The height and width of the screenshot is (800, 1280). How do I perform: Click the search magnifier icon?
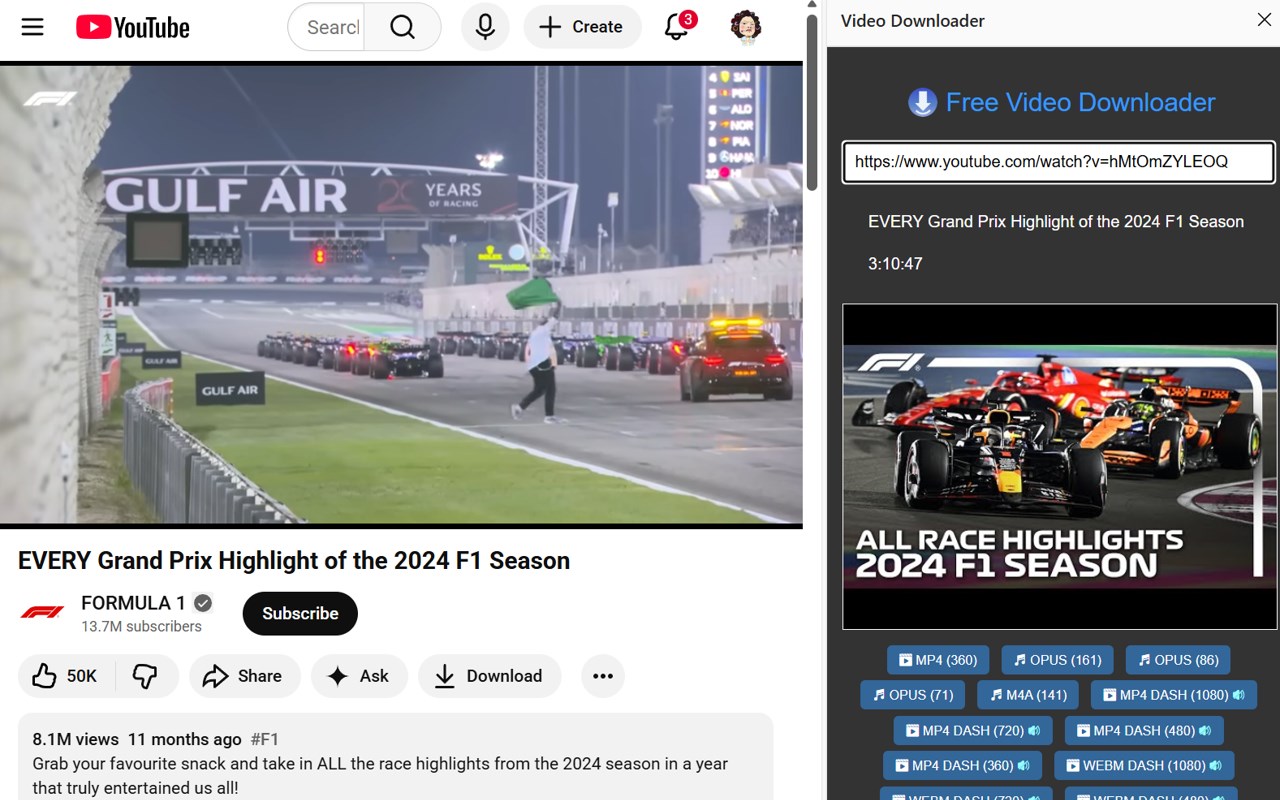click(401, 27)
